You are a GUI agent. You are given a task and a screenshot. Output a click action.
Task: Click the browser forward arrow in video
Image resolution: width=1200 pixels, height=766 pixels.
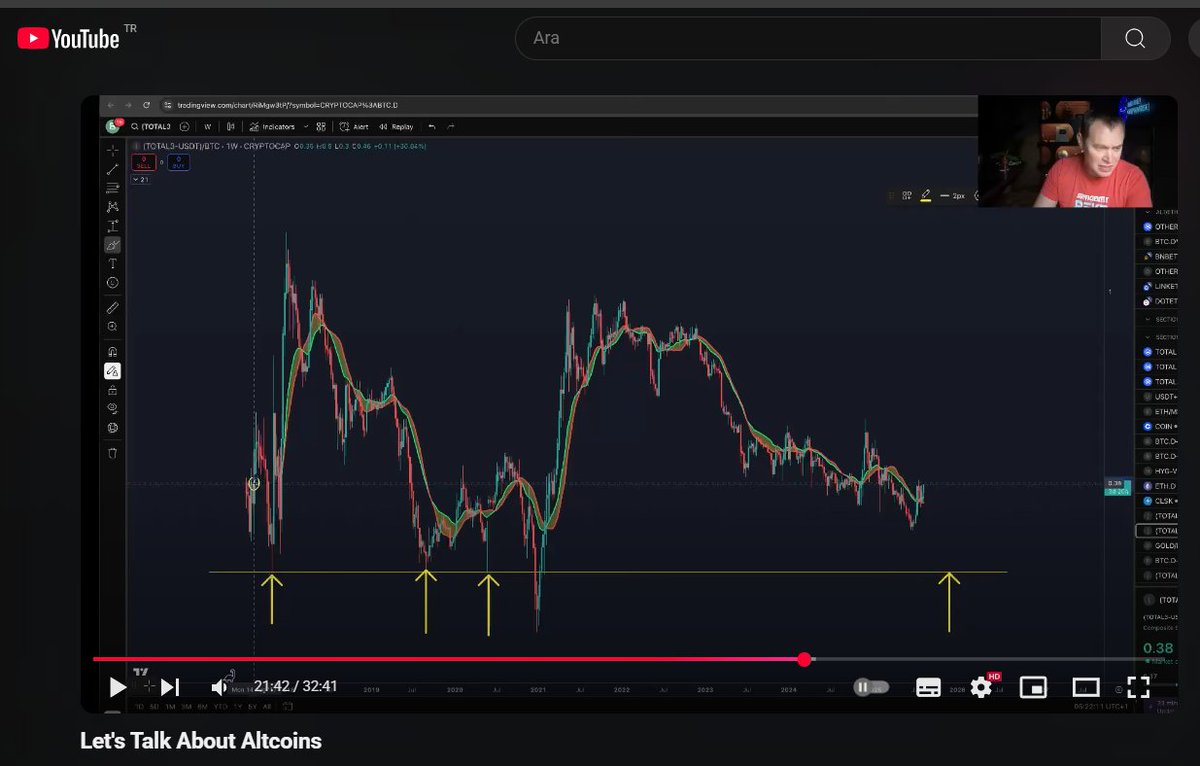128,105
